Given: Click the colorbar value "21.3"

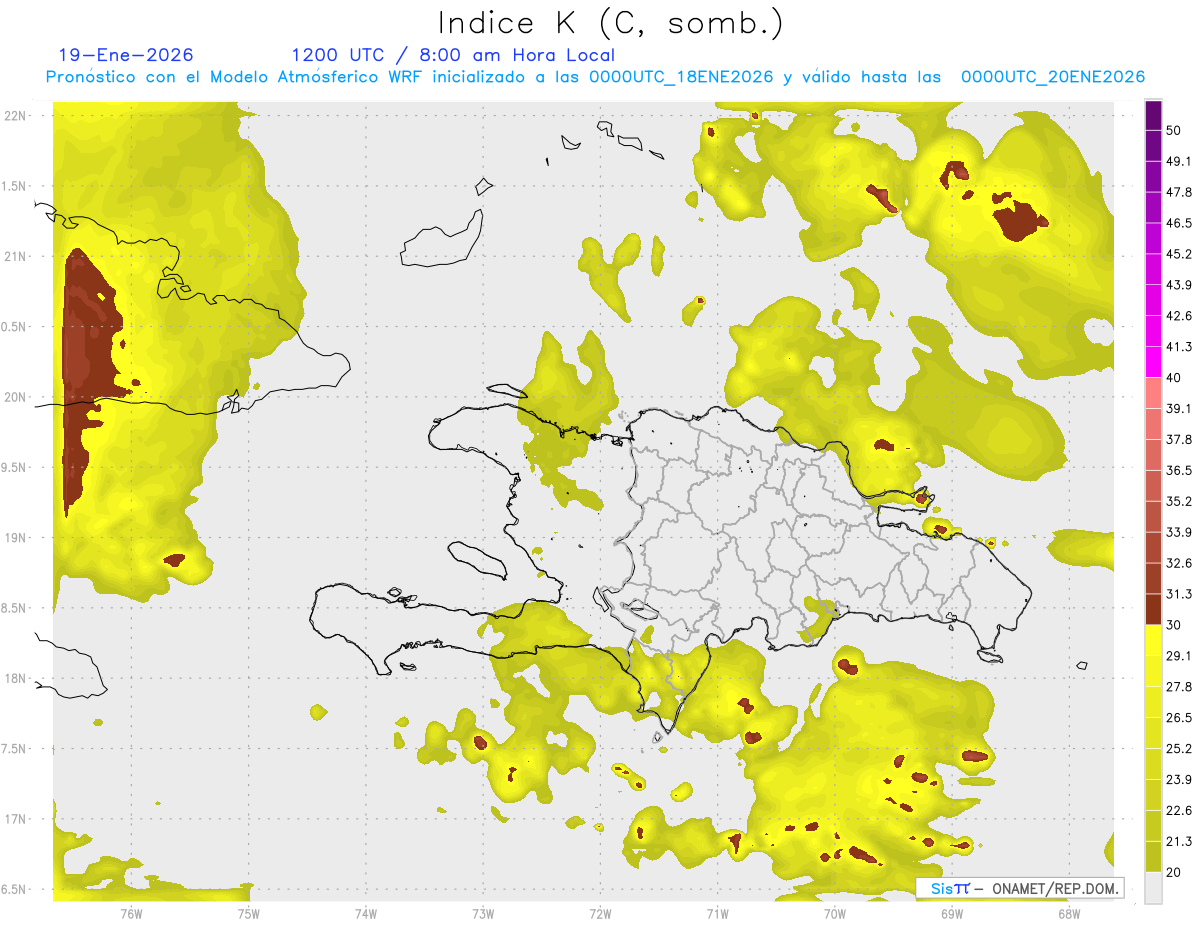Looking at the screenshot, I should pyautogui.click(x=1179, y=841).
